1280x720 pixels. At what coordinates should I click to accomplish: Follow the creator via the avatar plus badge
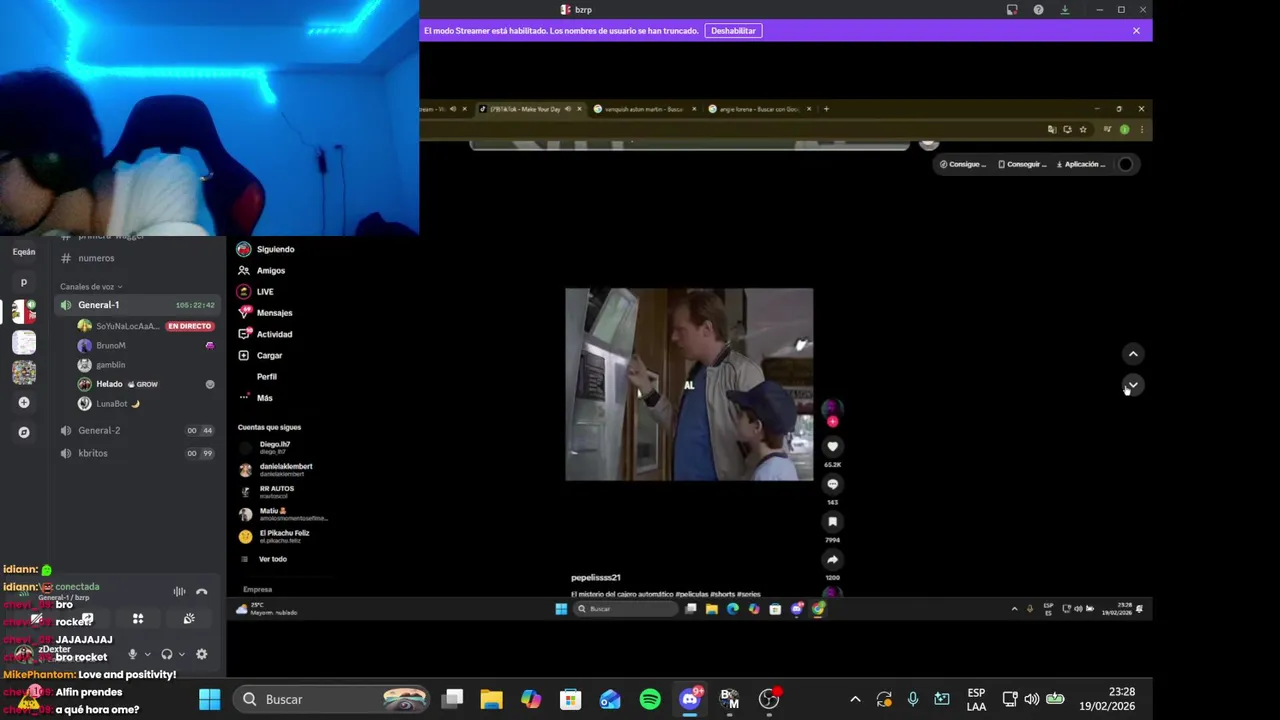point(832,422)
